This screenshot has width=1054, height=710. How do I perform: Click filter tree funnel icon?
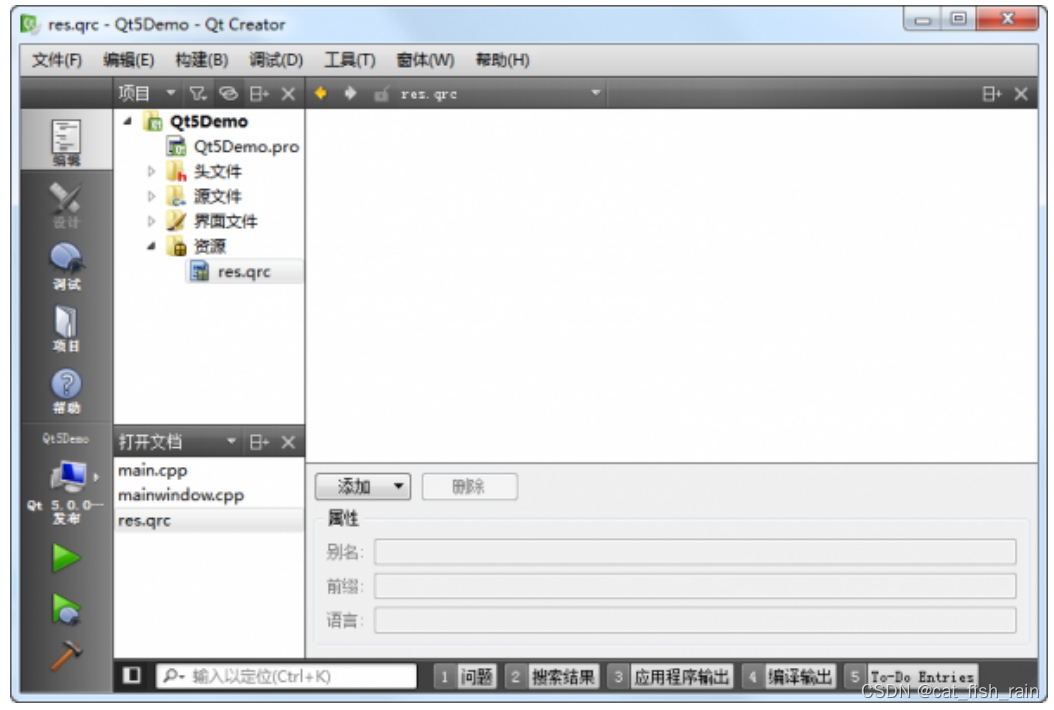pos(198,93)
